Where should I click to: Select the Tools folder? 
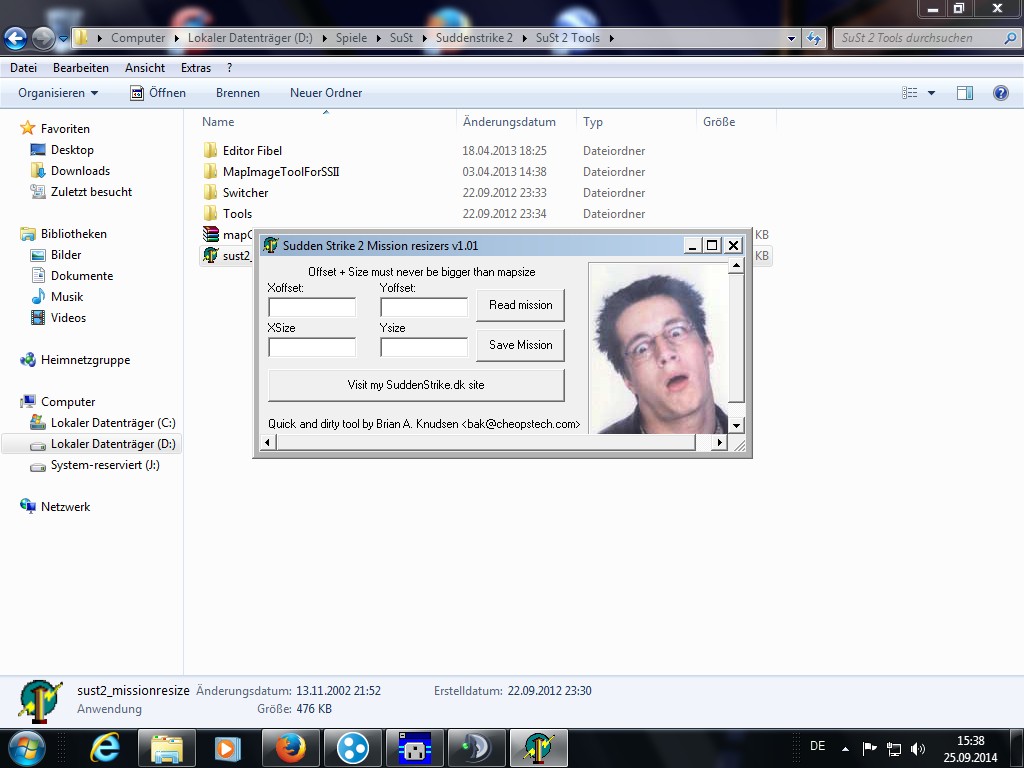[x=237, y=214]
